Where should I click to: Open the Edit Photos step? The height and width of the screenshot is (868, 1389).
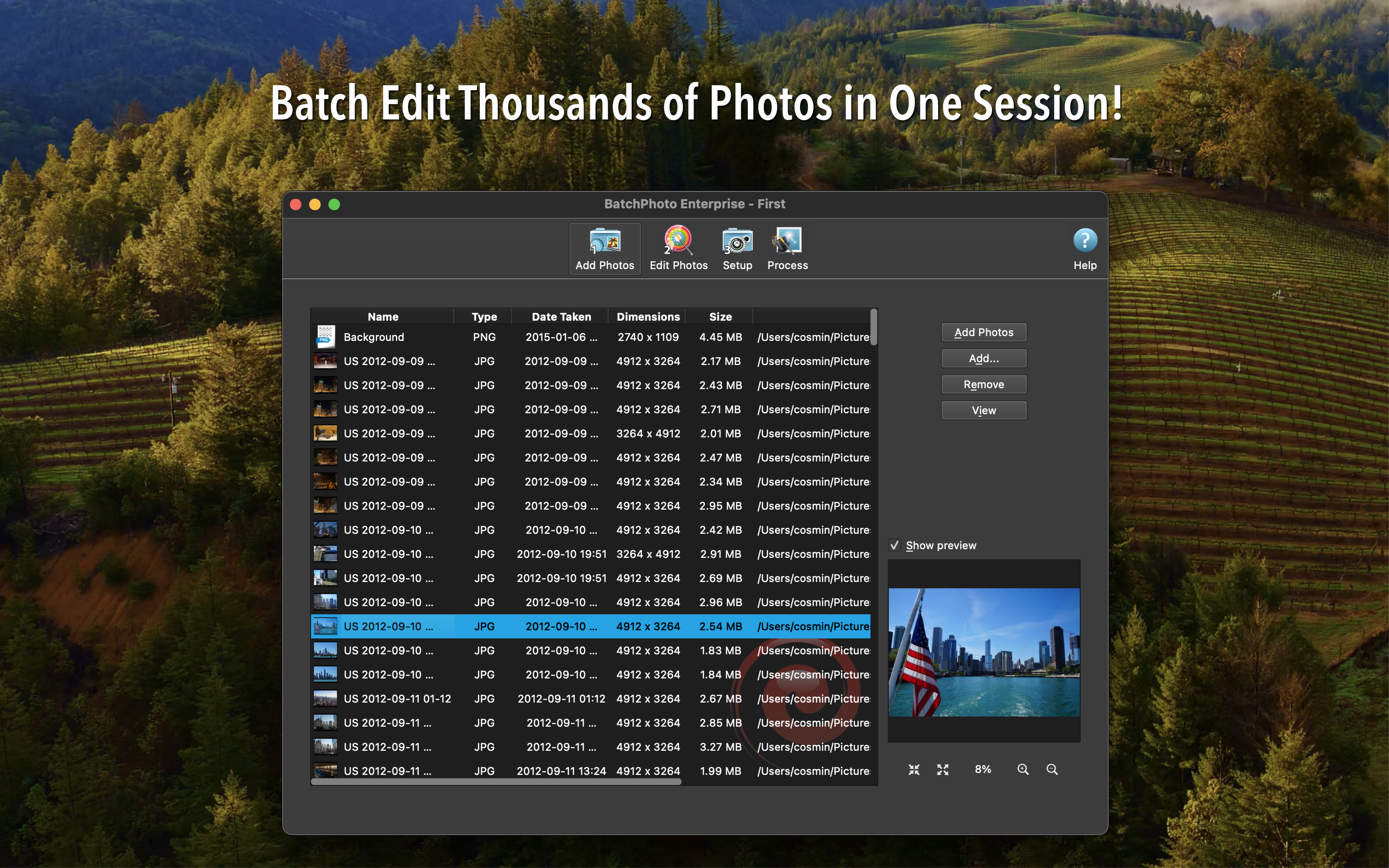click(x=678, y=248)
